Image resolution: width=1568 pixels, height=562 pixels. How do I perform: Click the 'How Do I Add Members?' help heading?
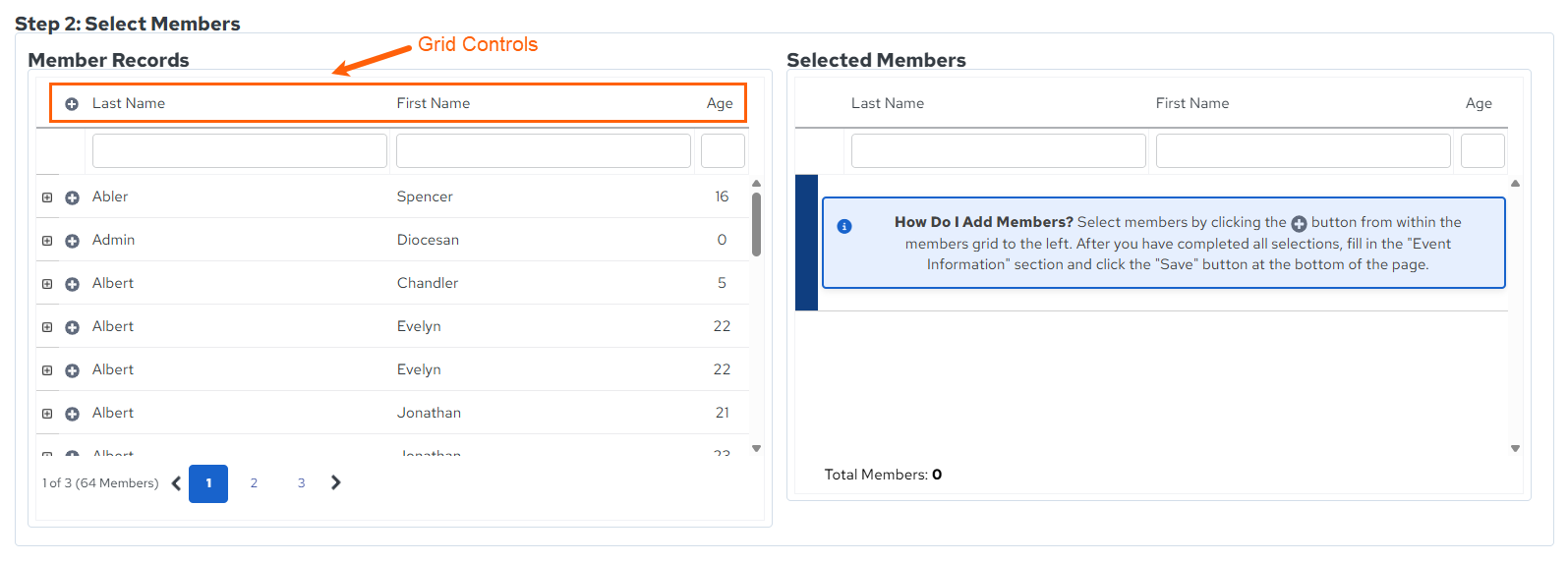(x=984, y=222)
